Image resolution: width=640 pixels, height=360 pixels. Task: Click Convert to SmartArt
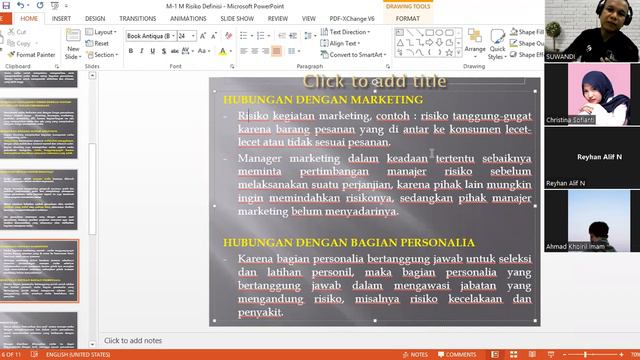click(353, 54)
